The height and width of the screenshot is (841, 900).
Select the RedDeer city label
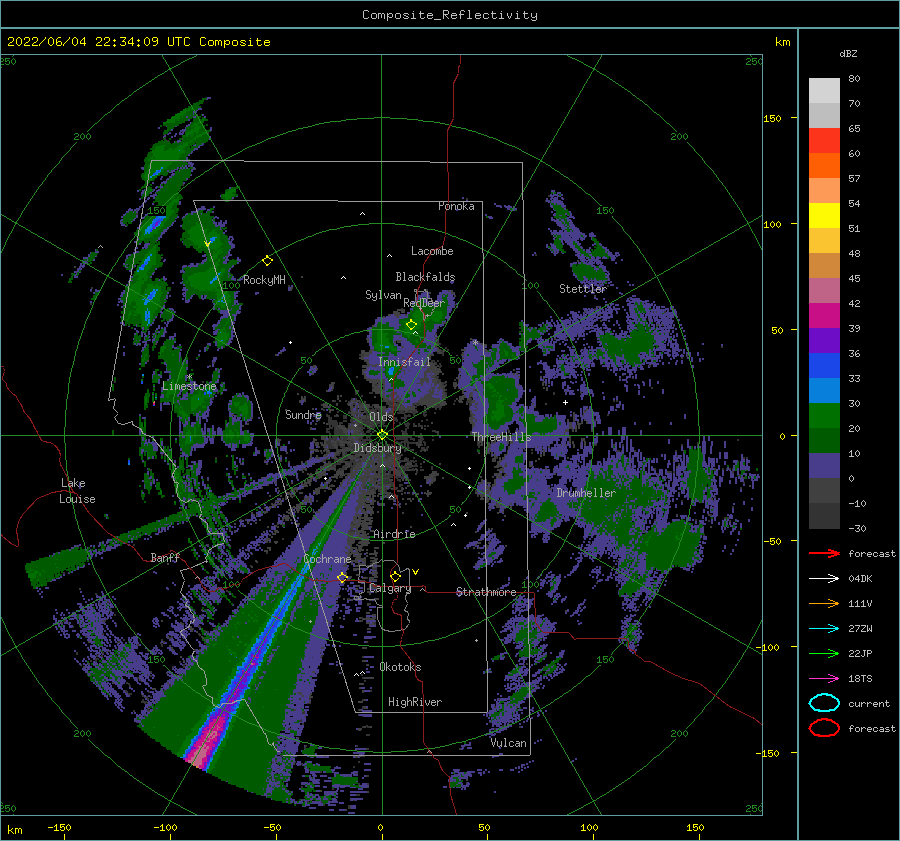click(424, 303)
